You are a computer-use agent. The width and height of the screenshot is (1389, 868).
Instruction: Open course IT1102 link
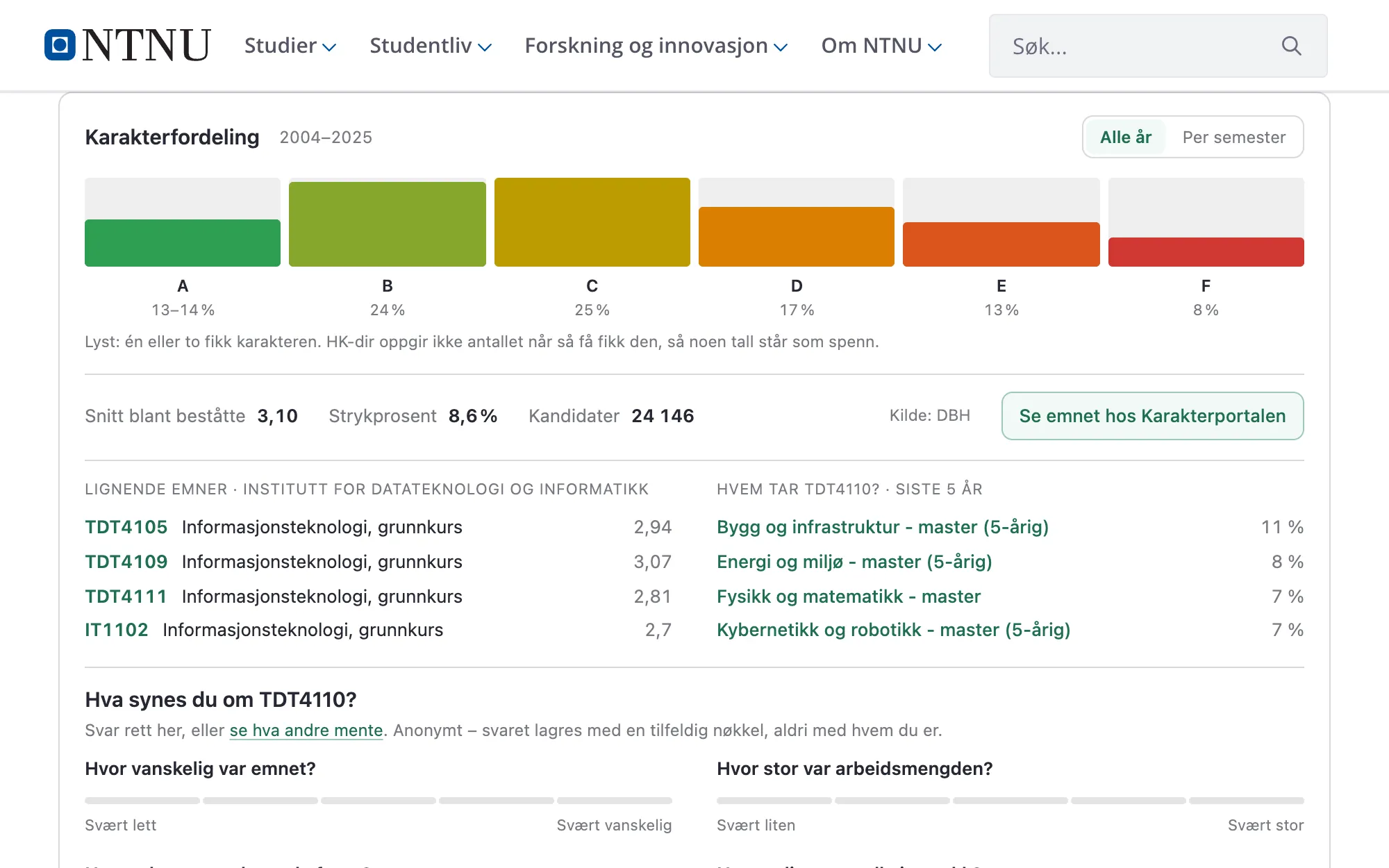pos(117,630)
